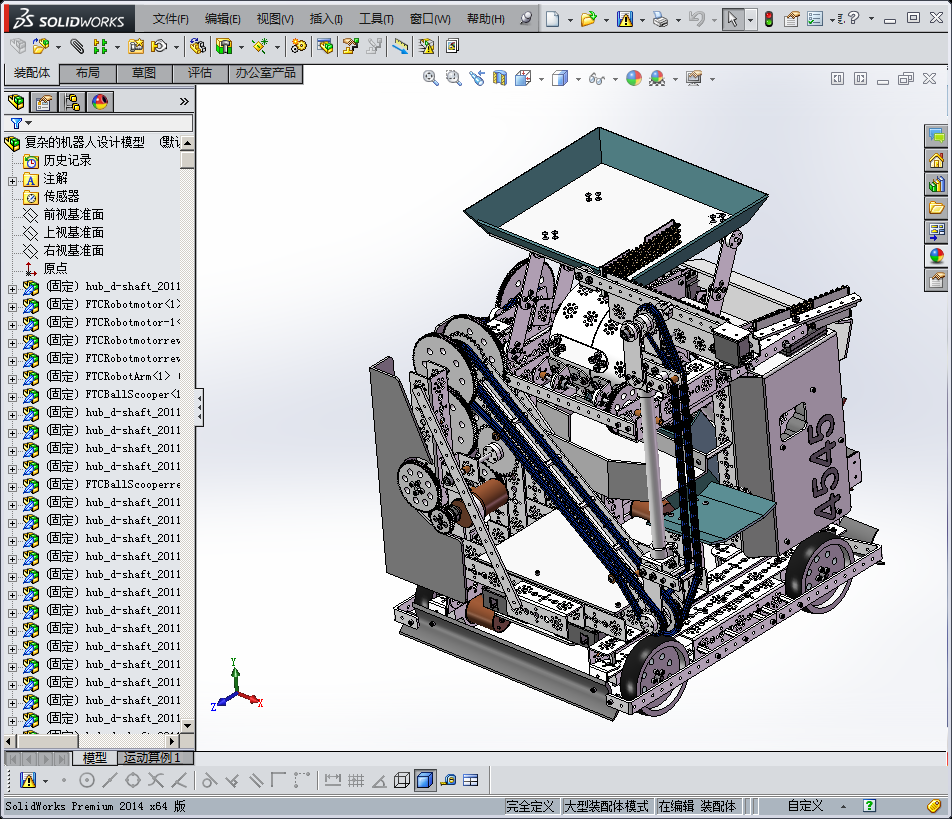The image size is (952, 819).
Task: Click the 运动算例1 motion study tab
Action: 153,758
